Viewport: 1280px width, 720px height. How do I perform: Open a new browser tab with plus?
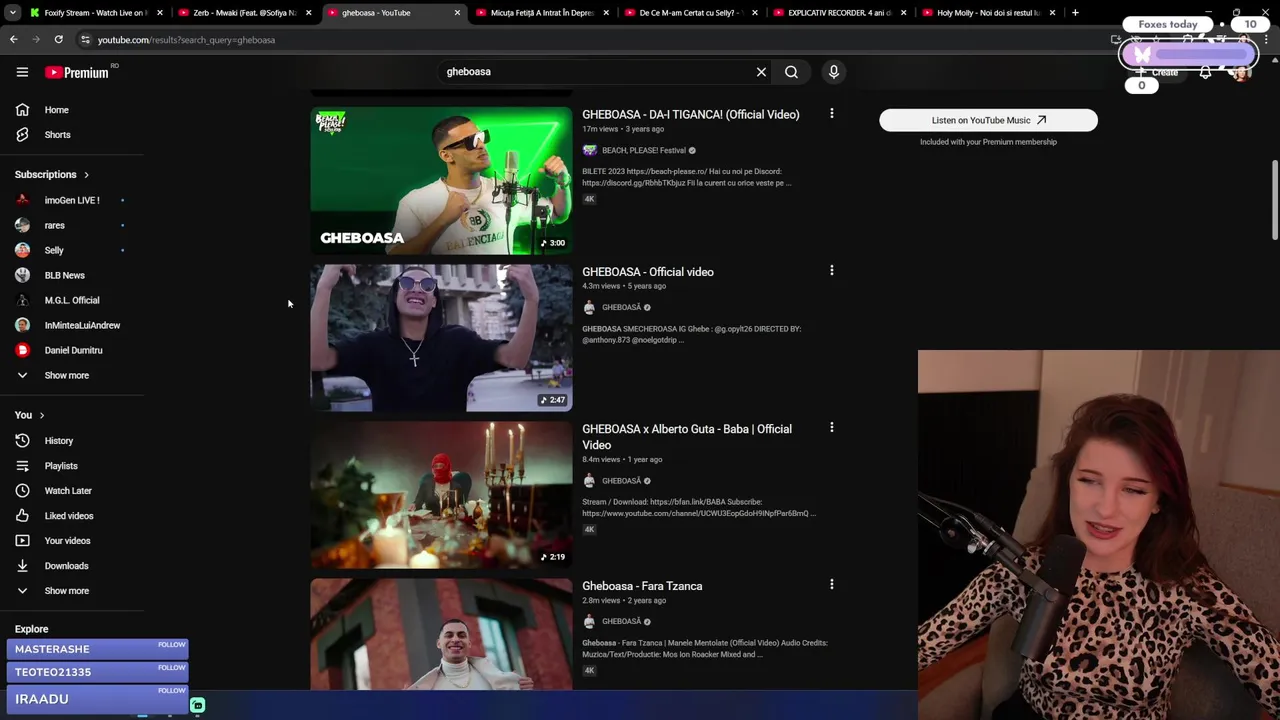[x=1075, y=13]
